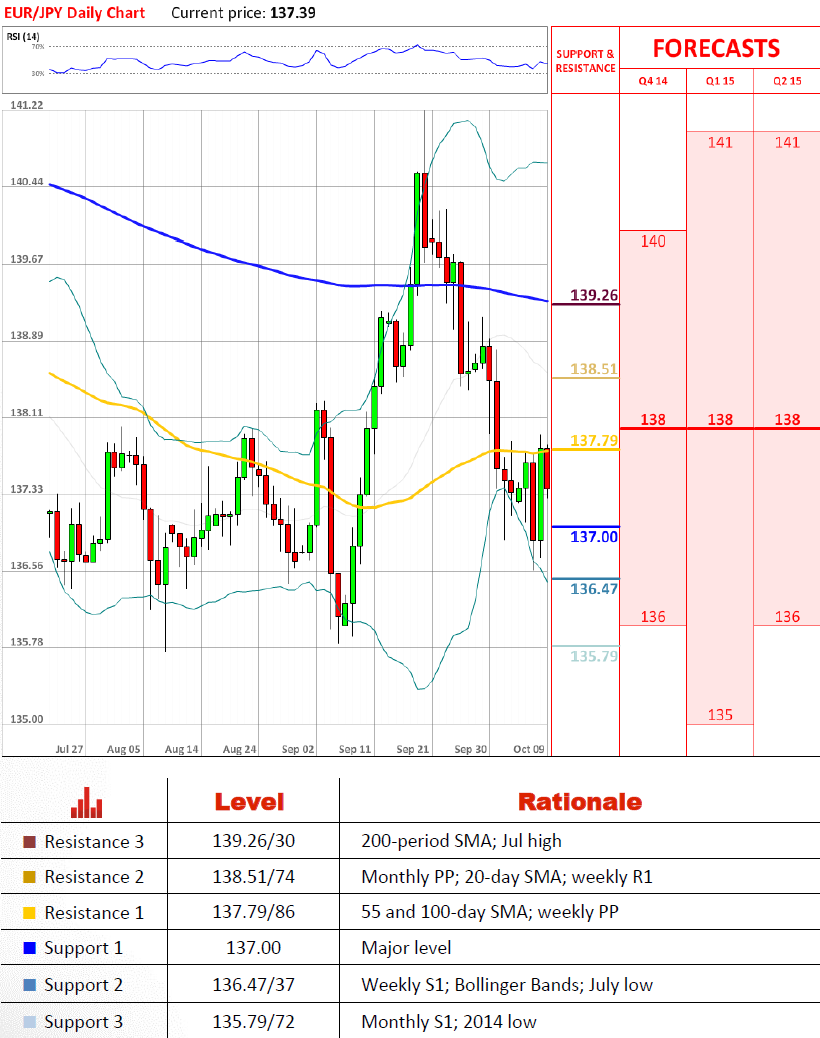The height and width of the screenshot is (1038, 820).
Task: Click the Q2 15 forecast low value 136
Action: (787, 617)
